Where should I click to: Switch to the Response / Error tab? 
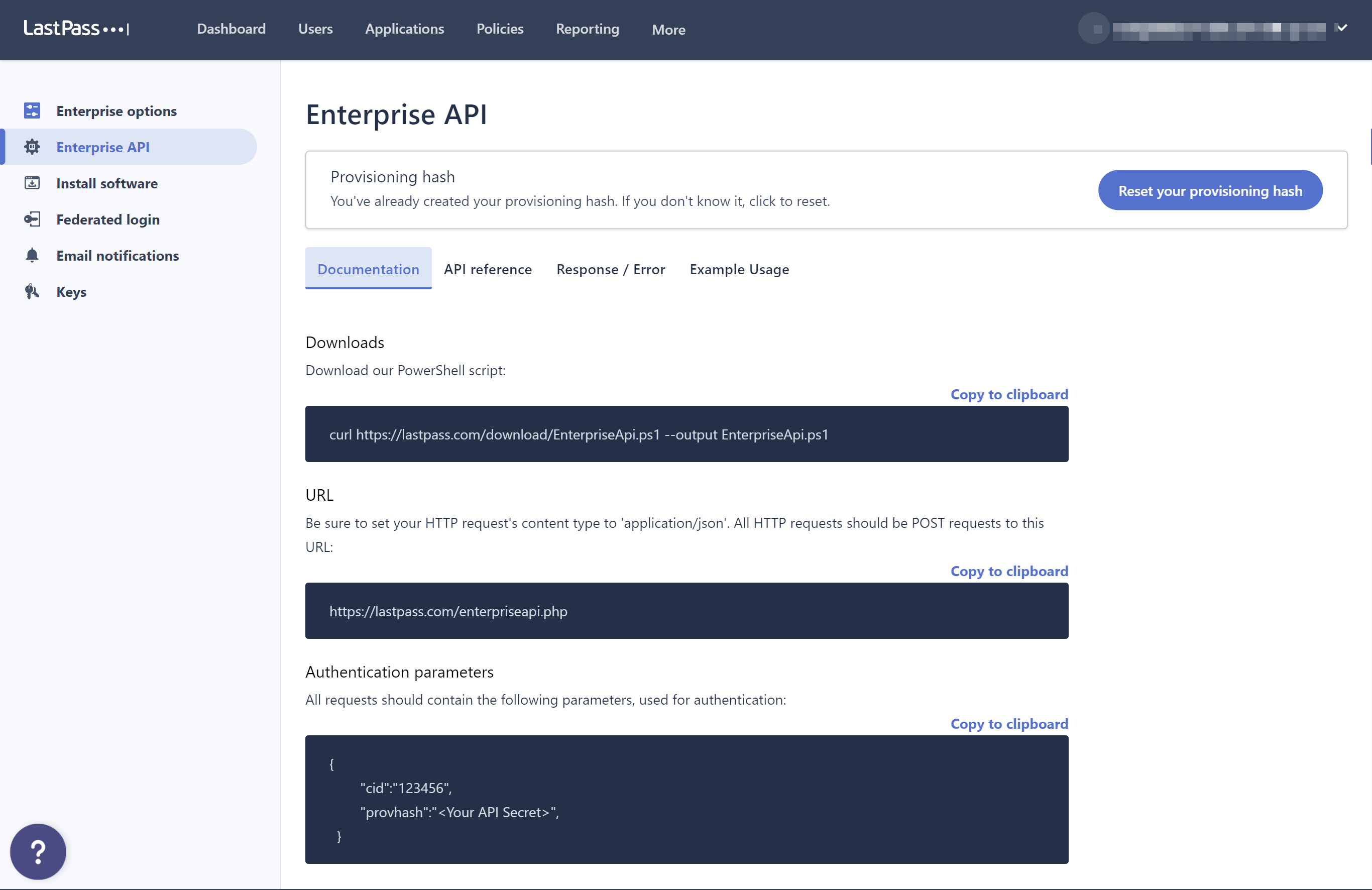611,269
